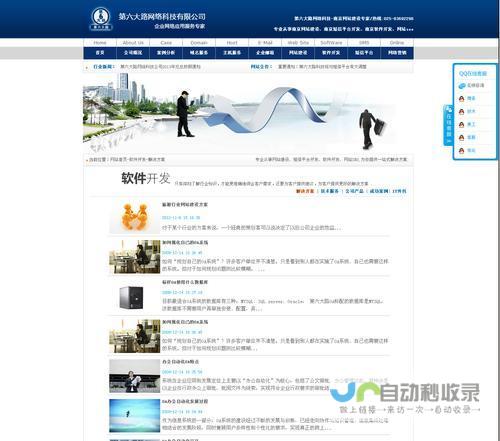Select the orange 解决方案 sub-menu link

(x=305, y=191)
